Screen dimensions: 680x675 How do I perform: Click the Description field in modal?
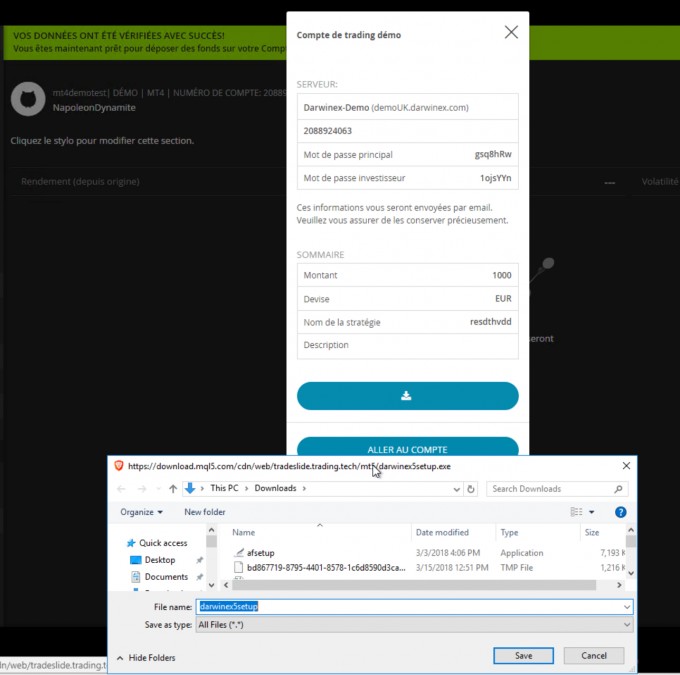407,345
